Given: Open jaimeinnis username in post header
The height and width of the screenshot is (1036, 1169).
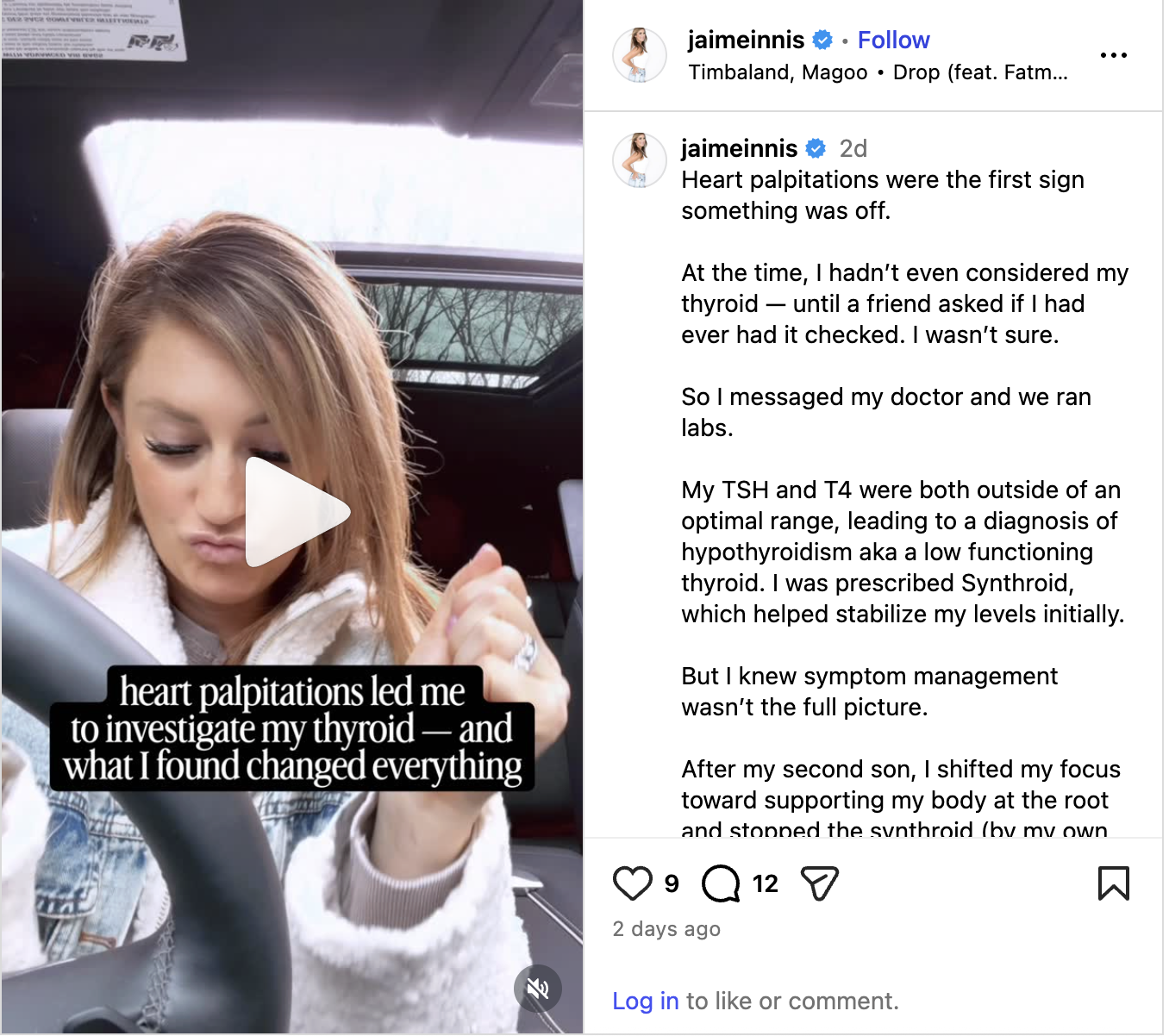Looking at the screenshot, I should click(746, 41).
